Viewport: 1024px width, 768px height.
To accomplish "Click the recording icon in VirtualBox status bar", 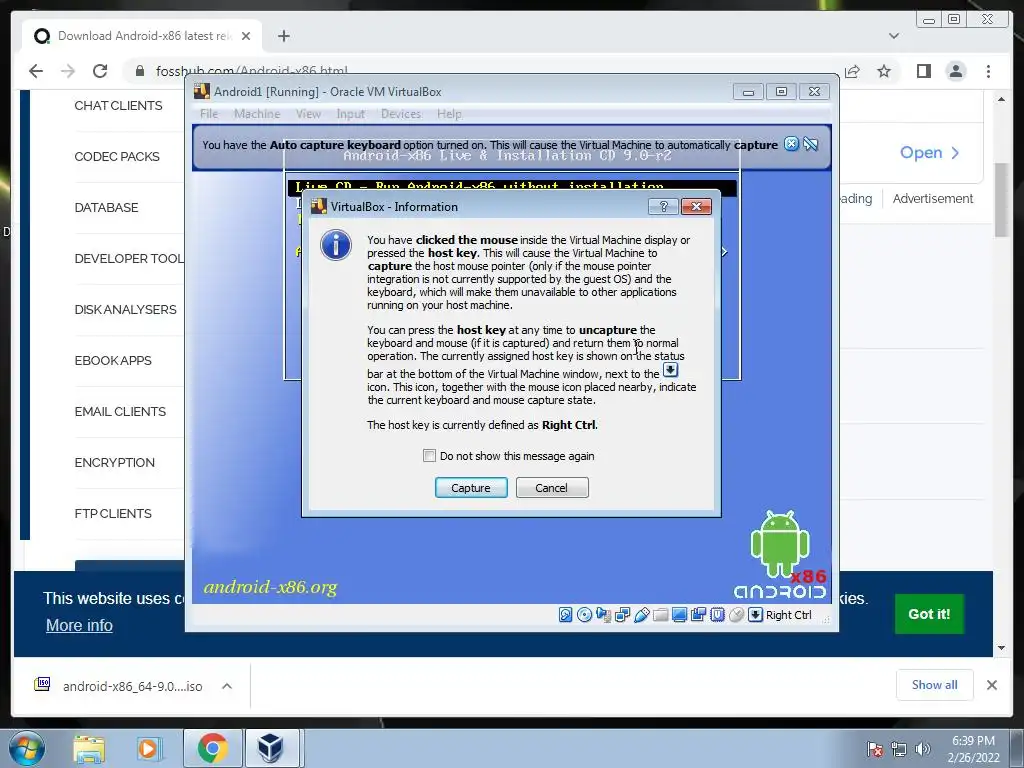I will [698, 615].
